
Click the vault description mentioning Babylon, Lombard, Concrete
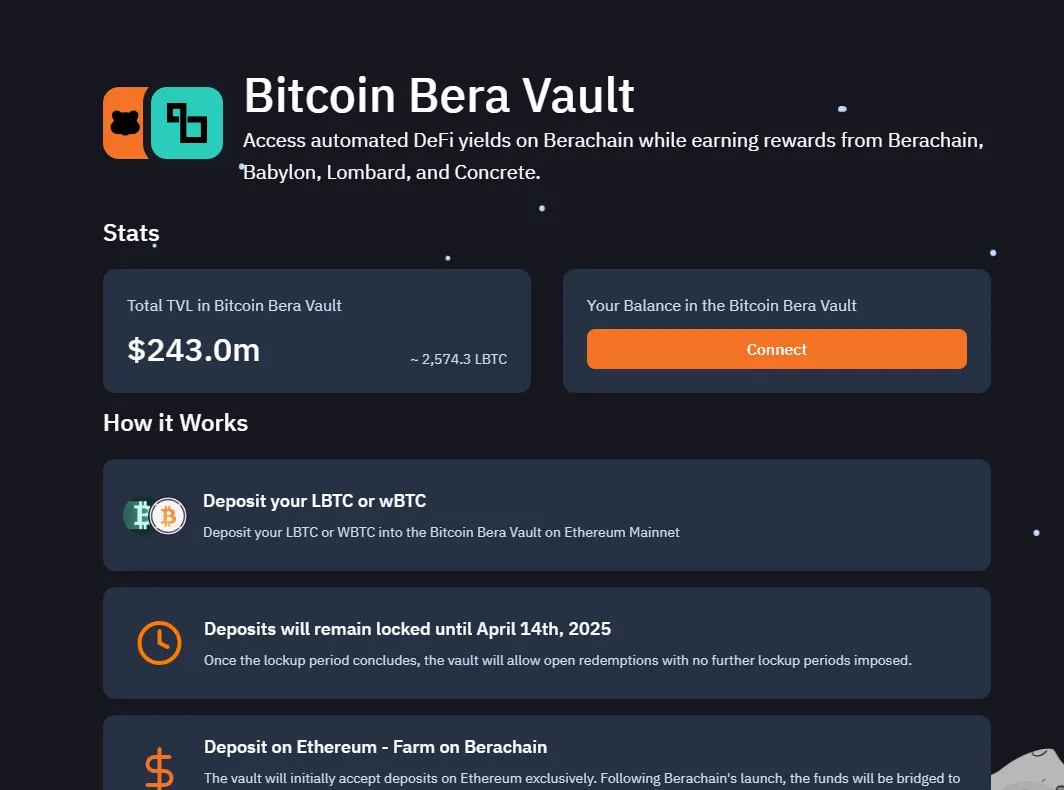[x=613, y=156]
